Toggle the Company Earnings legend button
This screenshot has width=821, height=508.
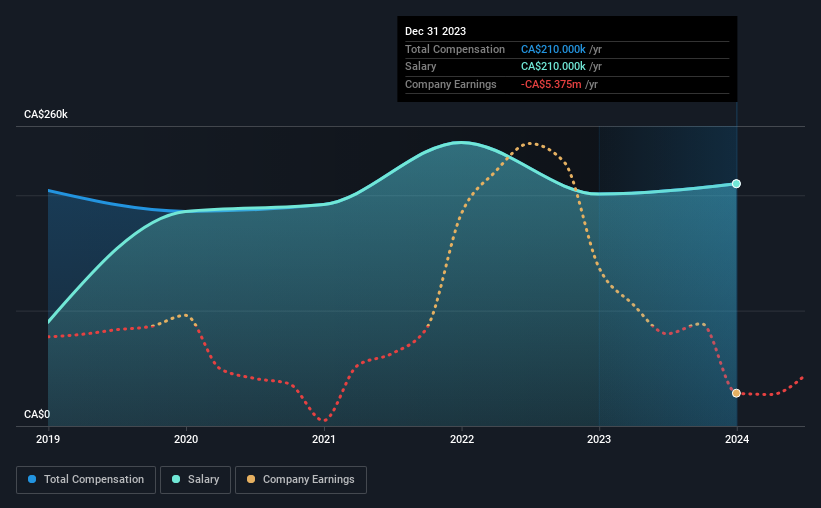point(301,480)
